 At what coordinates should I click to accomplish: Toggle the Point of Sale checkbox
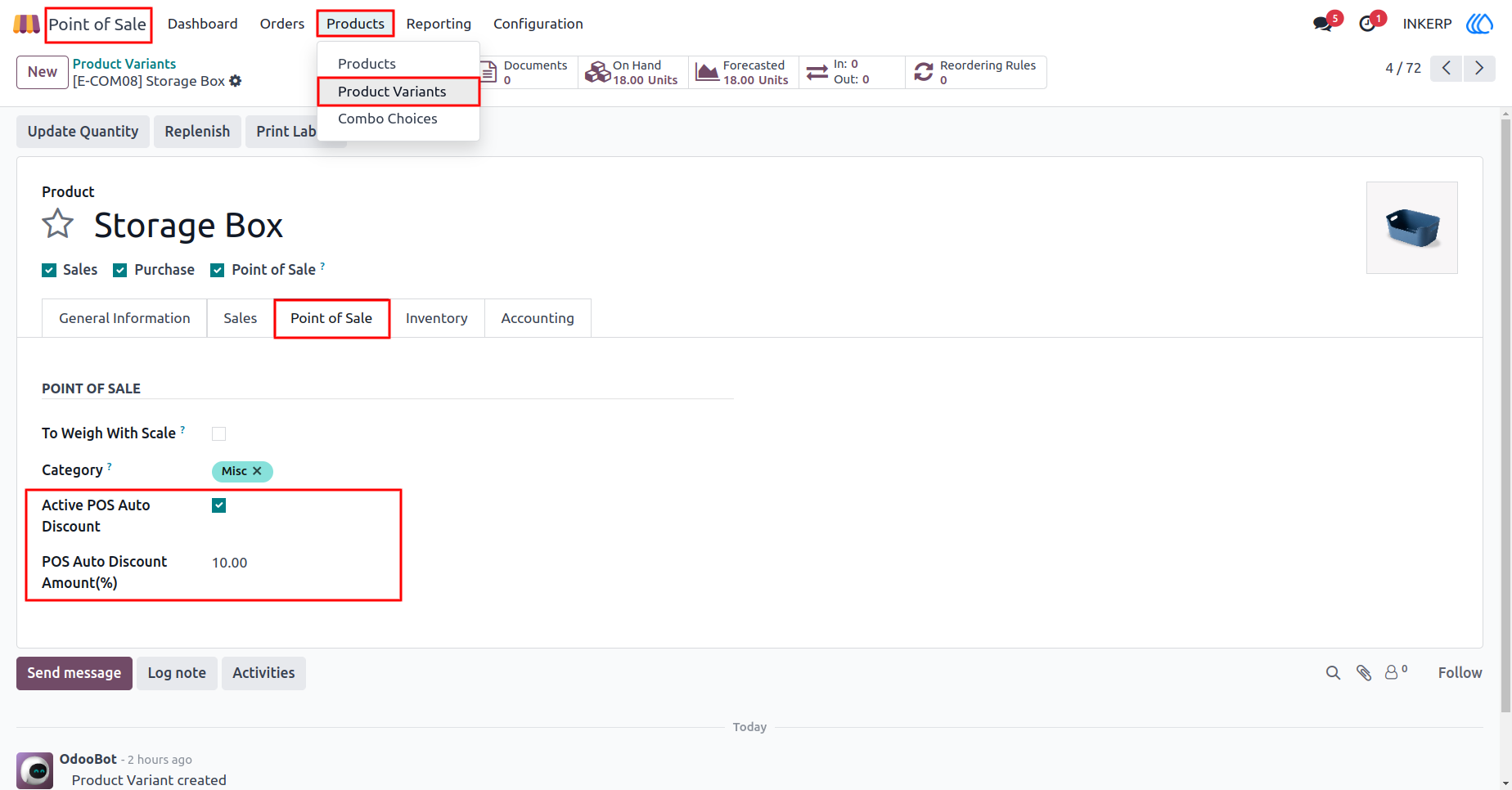218,271
